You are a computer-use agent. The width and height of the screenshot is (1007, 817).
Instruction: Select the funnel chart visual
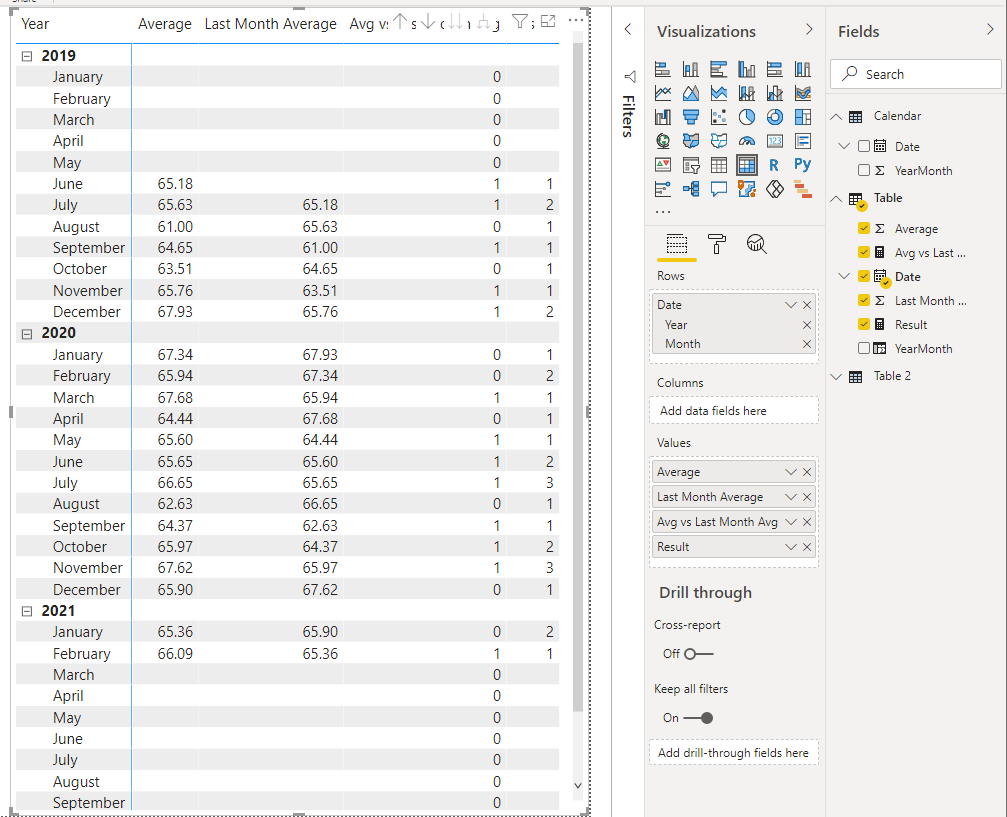pos(691,117)
